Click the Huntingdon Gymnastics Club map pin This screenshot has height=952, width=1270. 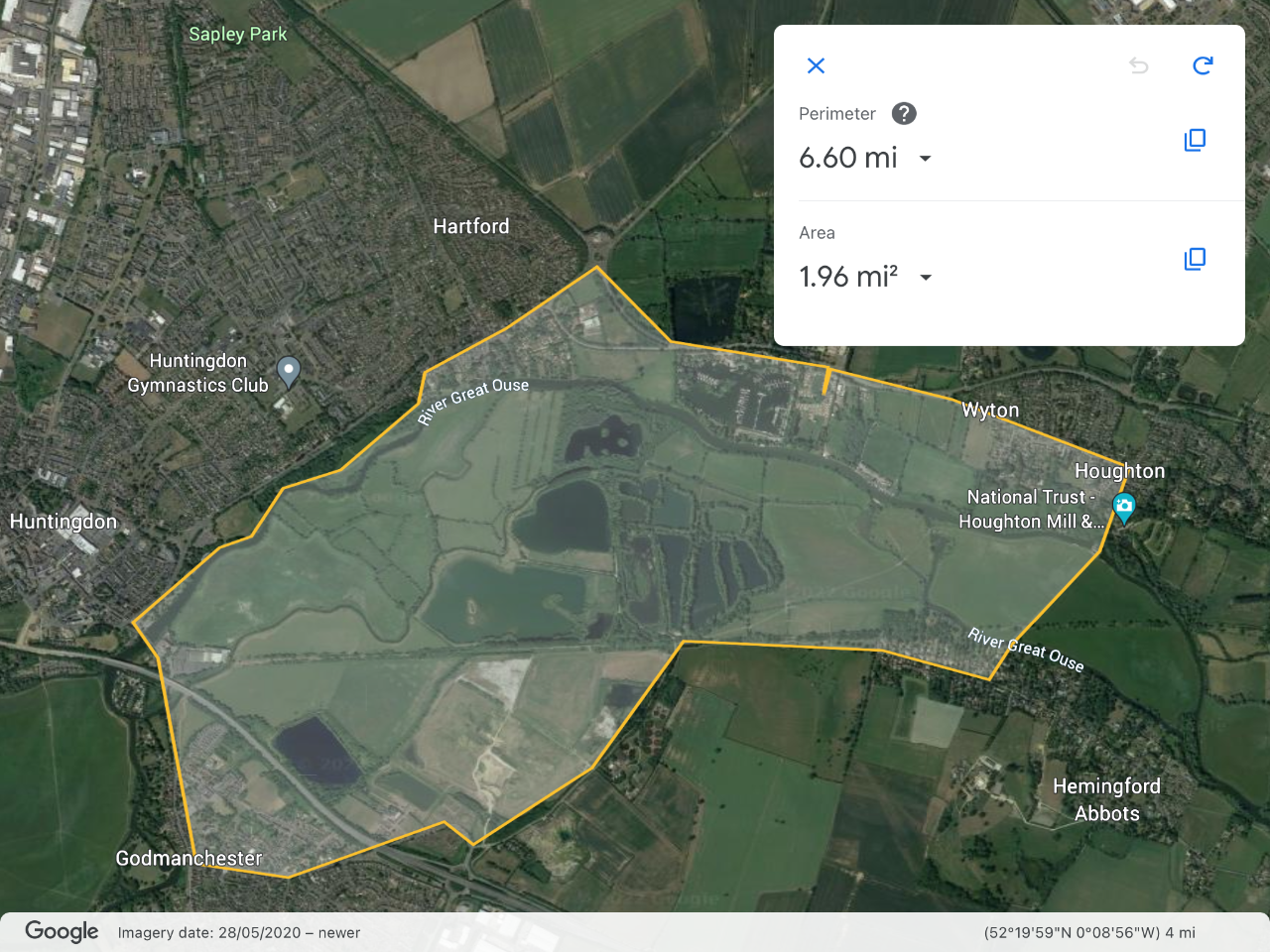point(289,372)
